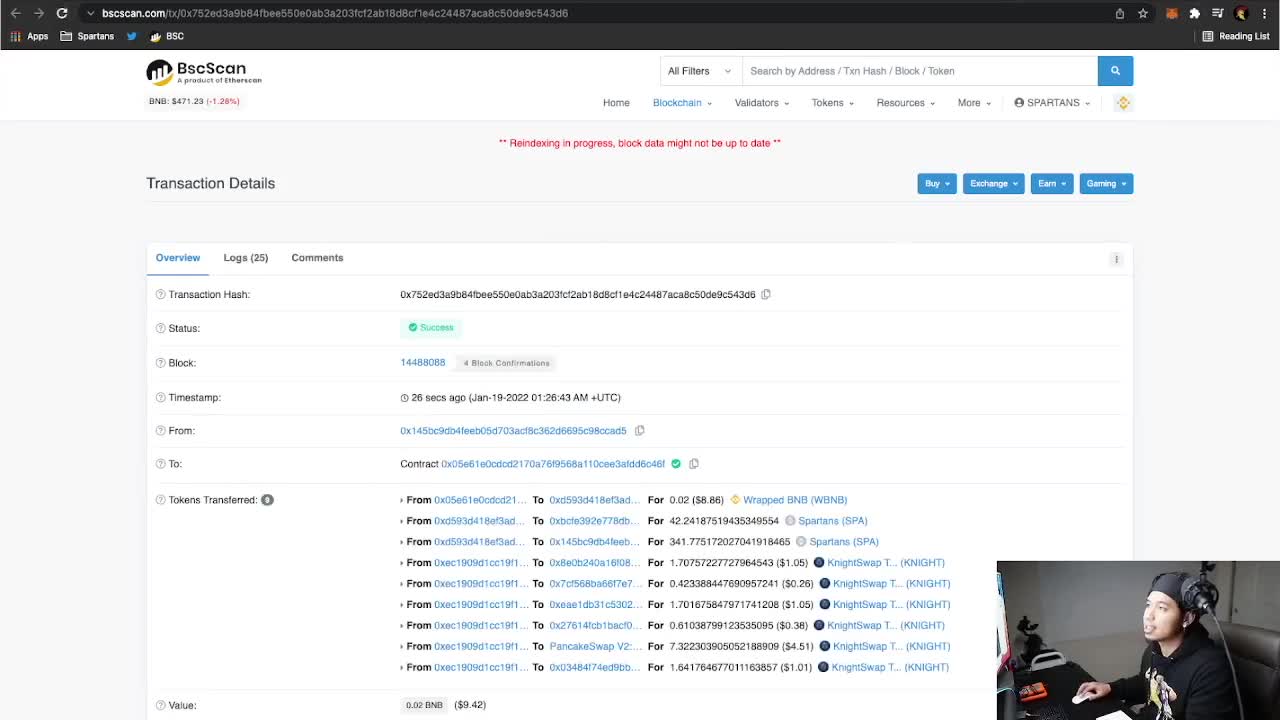Open the MetaMask fox extension
Viewport: 1280px width, 720px height.
coord(1171,13)
